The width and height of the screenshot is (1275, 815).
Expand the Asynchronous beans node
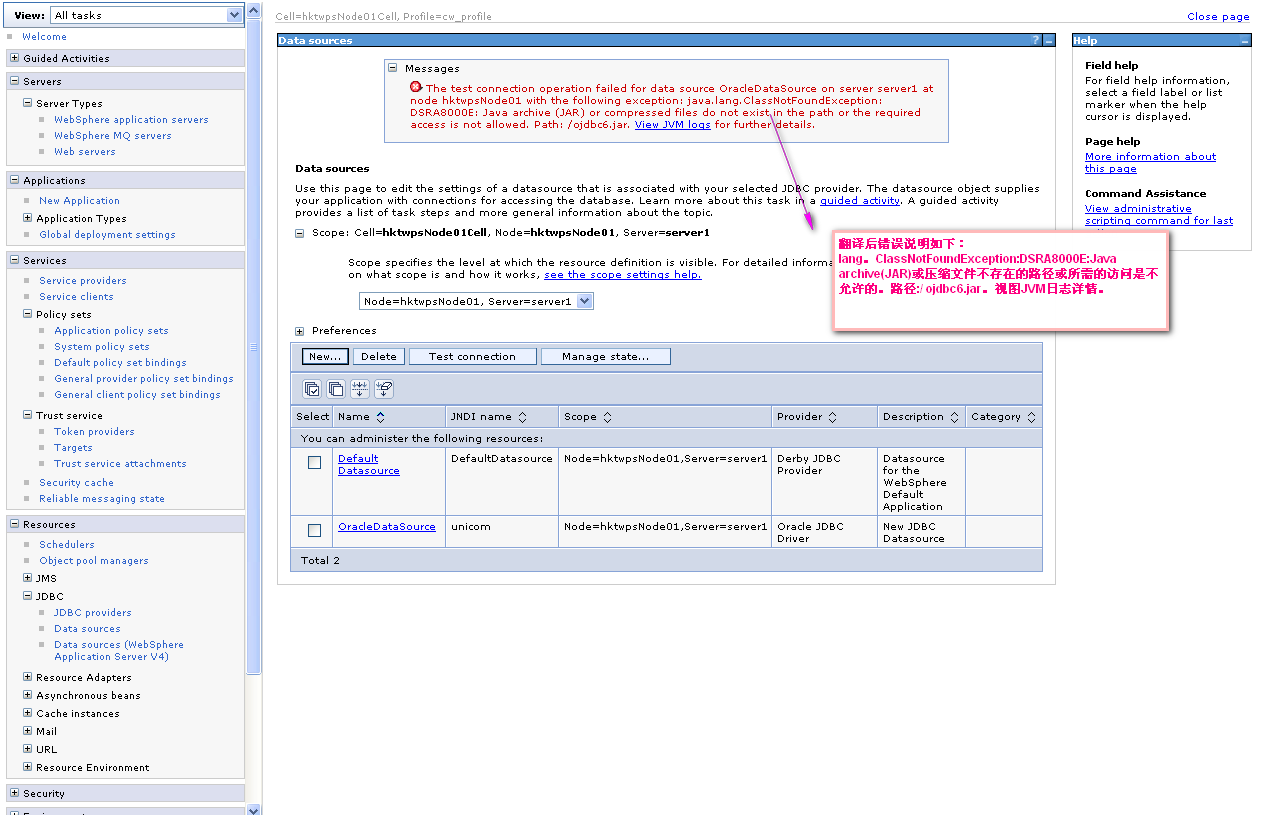pos(28,695)
